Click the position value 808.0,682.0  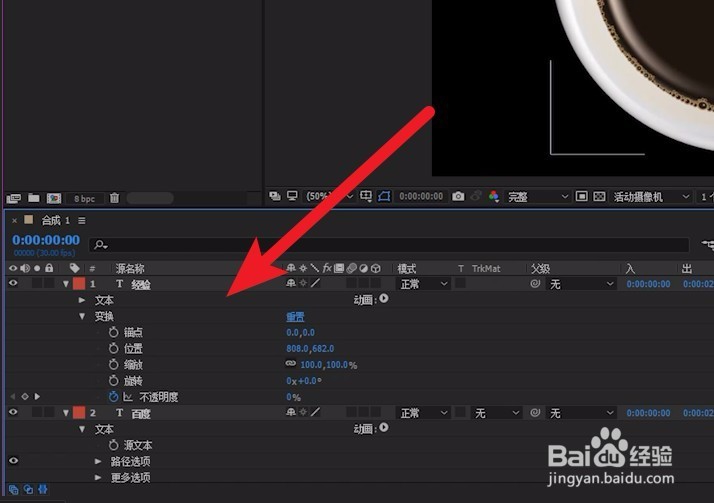310,349
